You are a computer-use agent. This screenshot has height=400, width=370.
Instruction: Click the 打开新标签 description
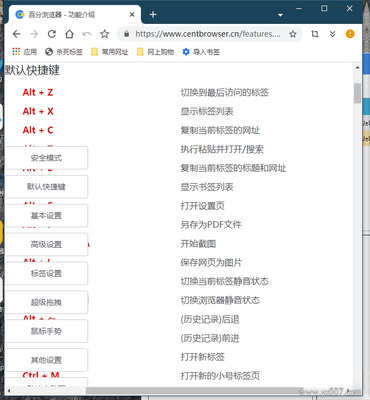pyautogui.click(x=203, y=357)
